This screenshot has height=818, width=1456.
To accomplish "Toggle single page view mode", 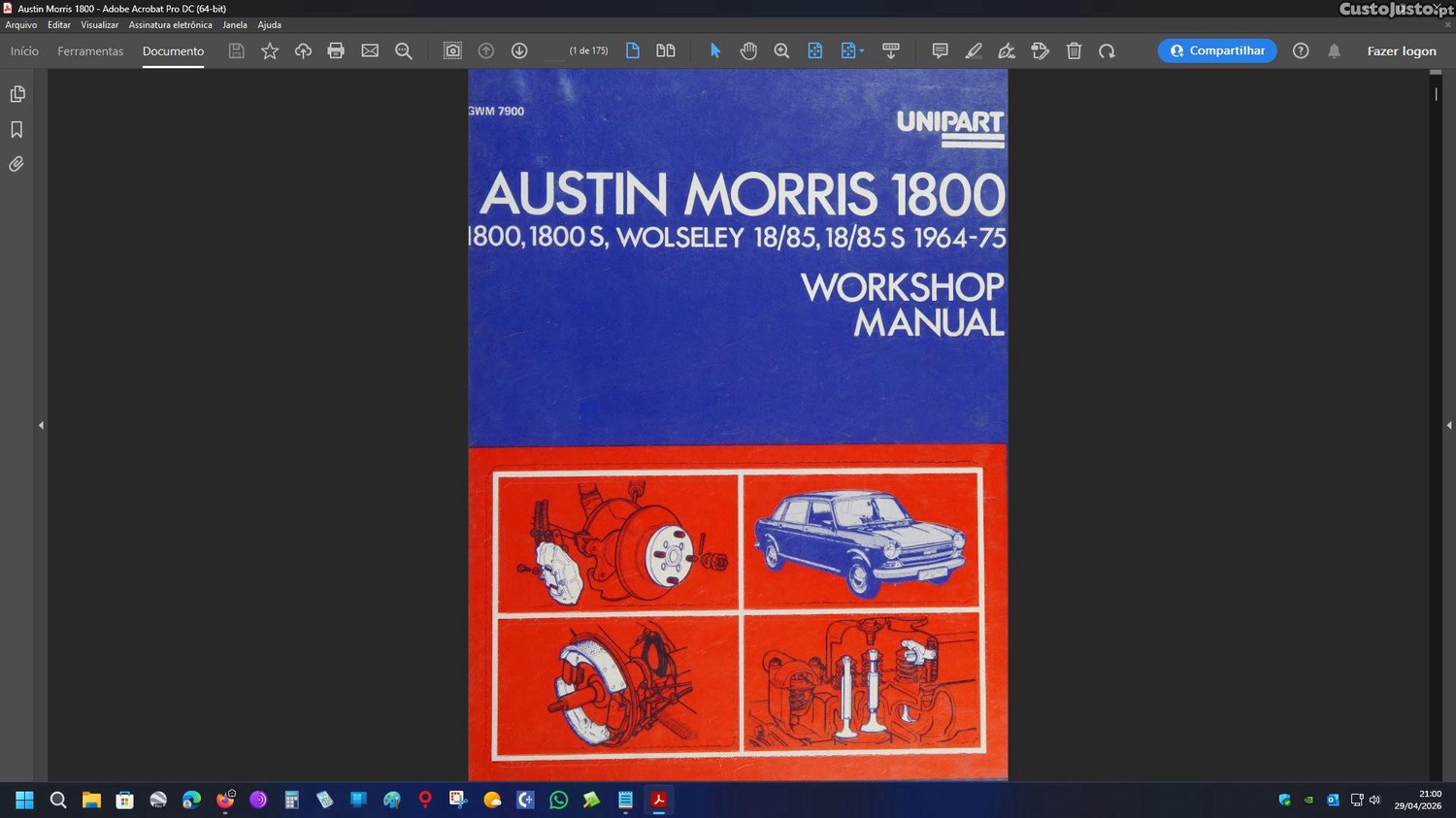I will pos(633,51).
